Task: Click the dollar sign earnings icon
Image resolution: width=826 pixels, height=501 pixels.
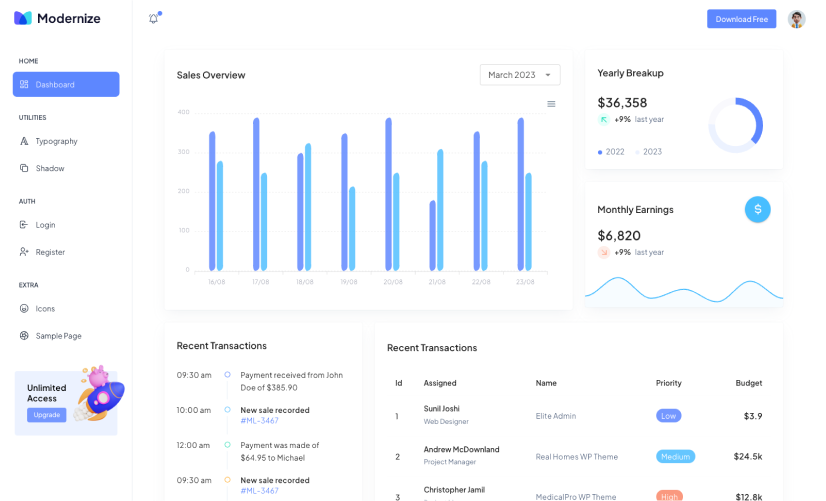Action: click(757, 209)
